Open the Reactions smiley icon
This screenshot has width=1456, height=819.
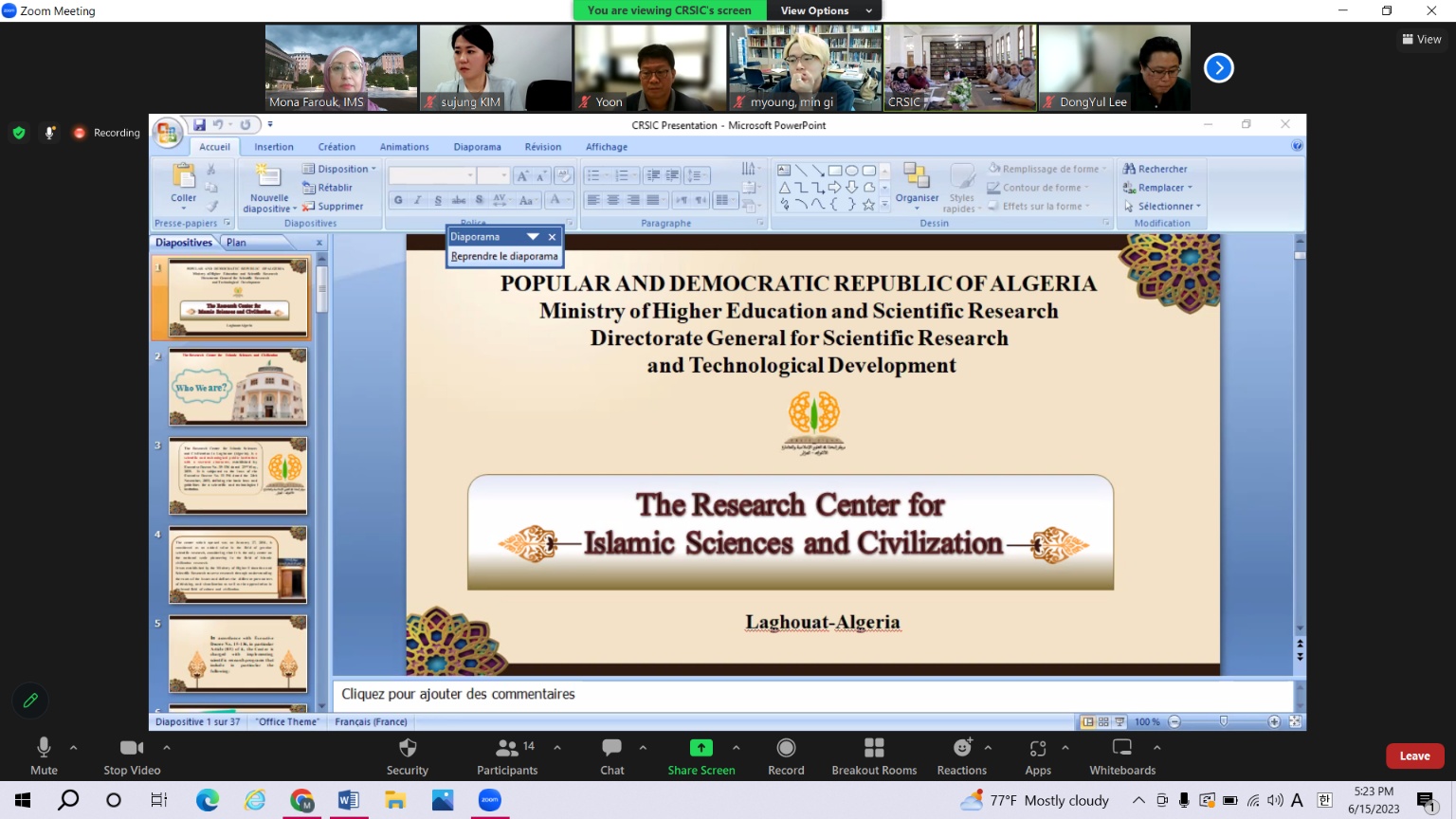(x=962, y=748)
